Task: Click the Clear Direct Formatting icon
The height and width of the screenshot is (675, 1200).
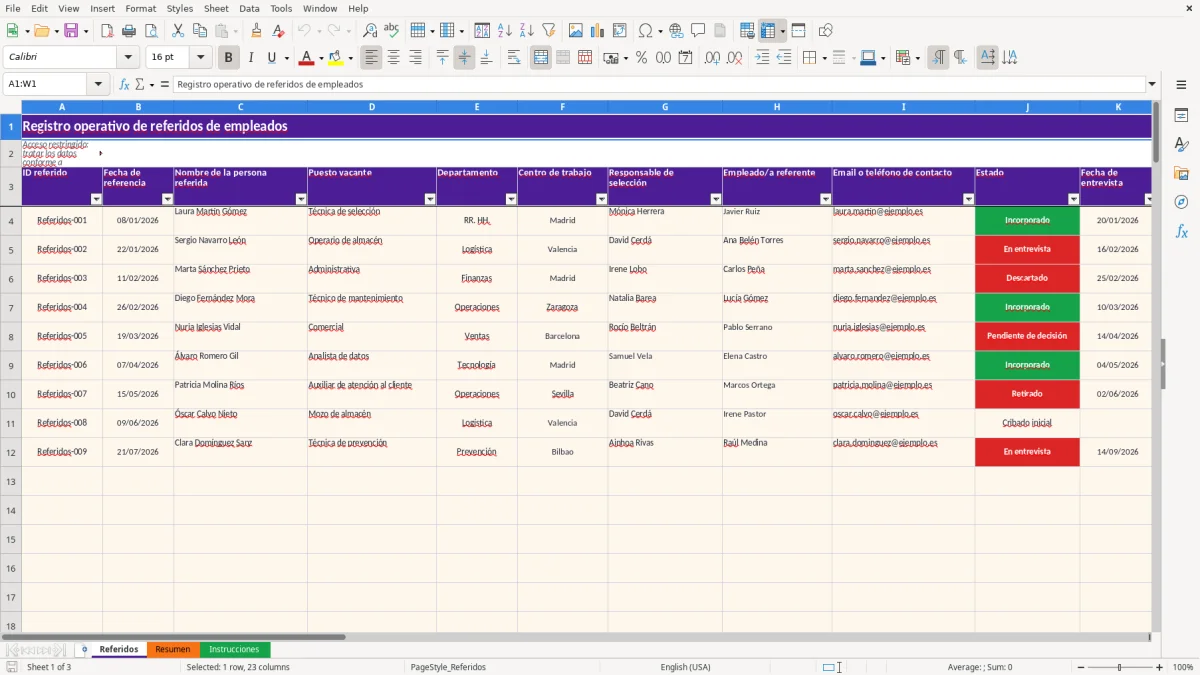Action: (278, 31)
